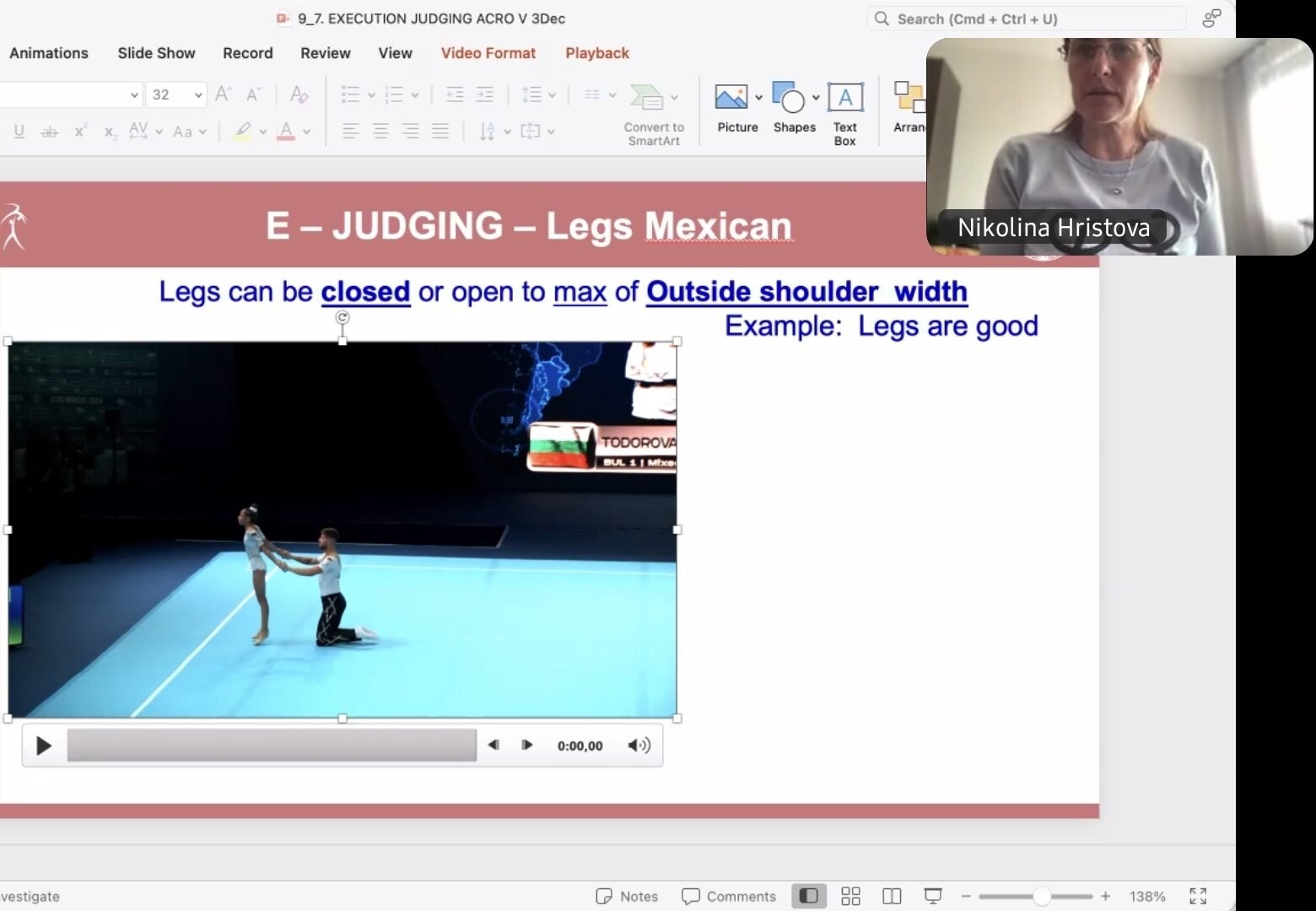The height and width of the screenshot is (911, 1316).
Task: Expand the font color options arrow
Action: 306,132
